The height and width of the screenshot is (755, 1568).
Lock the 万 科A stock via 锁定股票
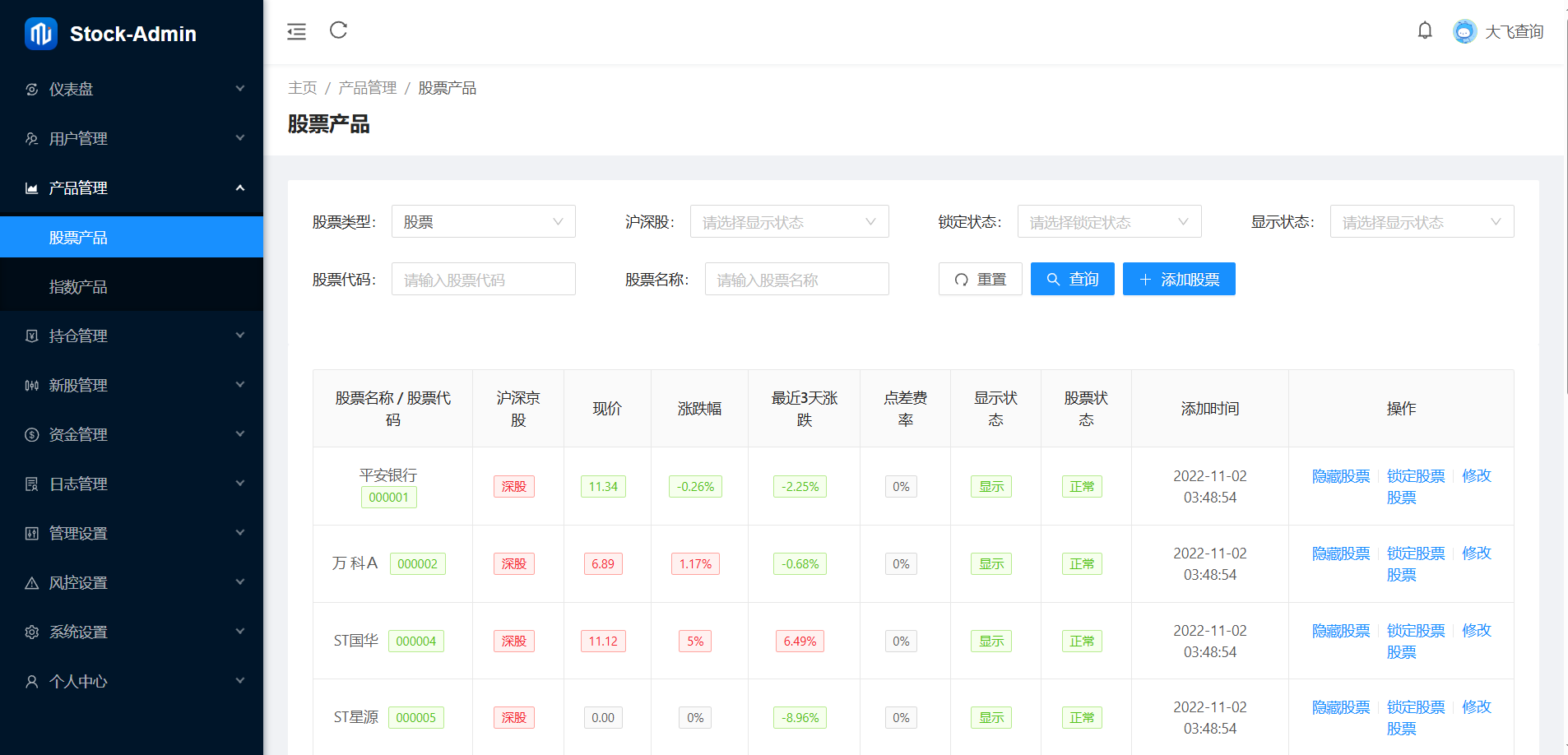[1415, 554]
